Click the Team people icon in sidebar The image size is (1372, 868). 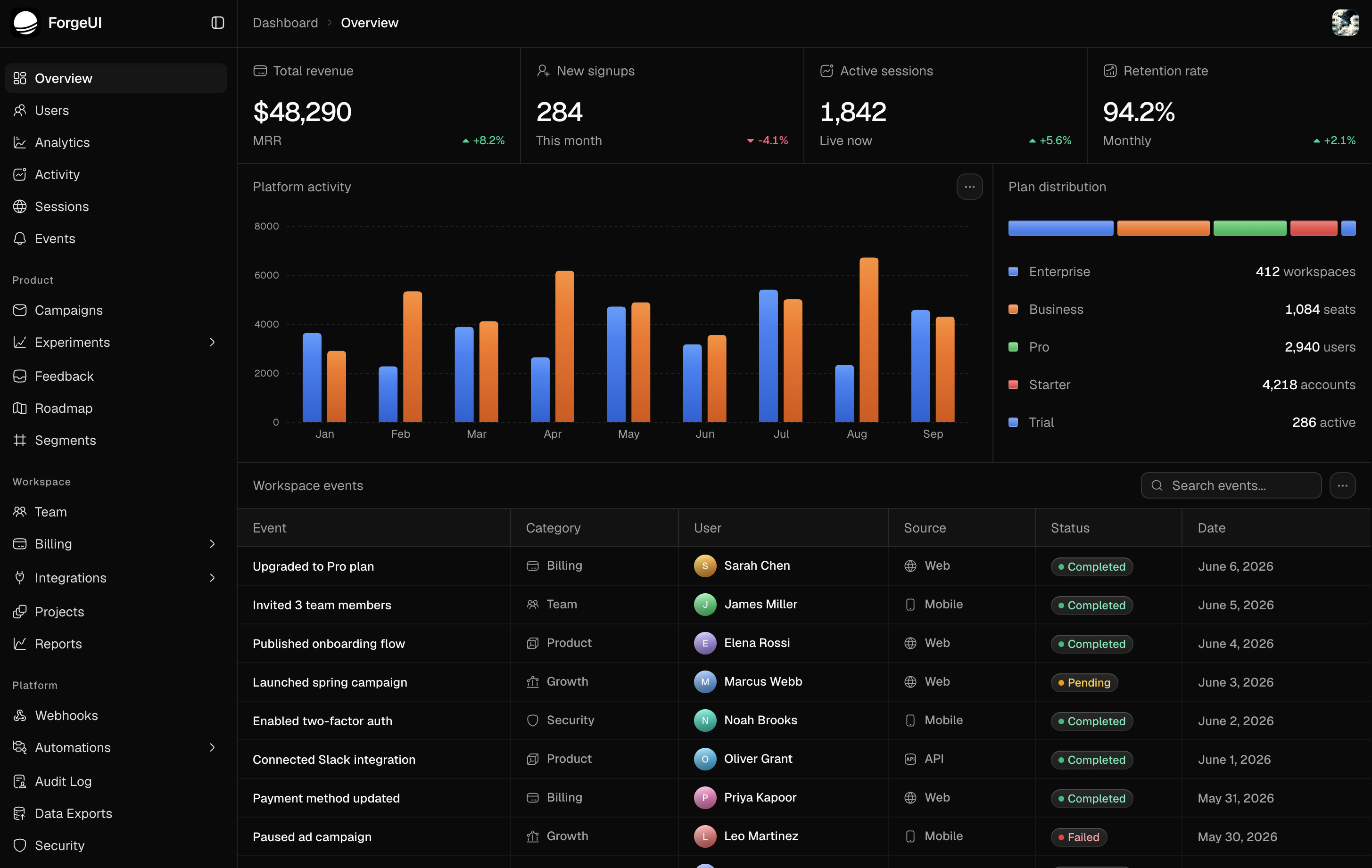[x=20, y=512]
